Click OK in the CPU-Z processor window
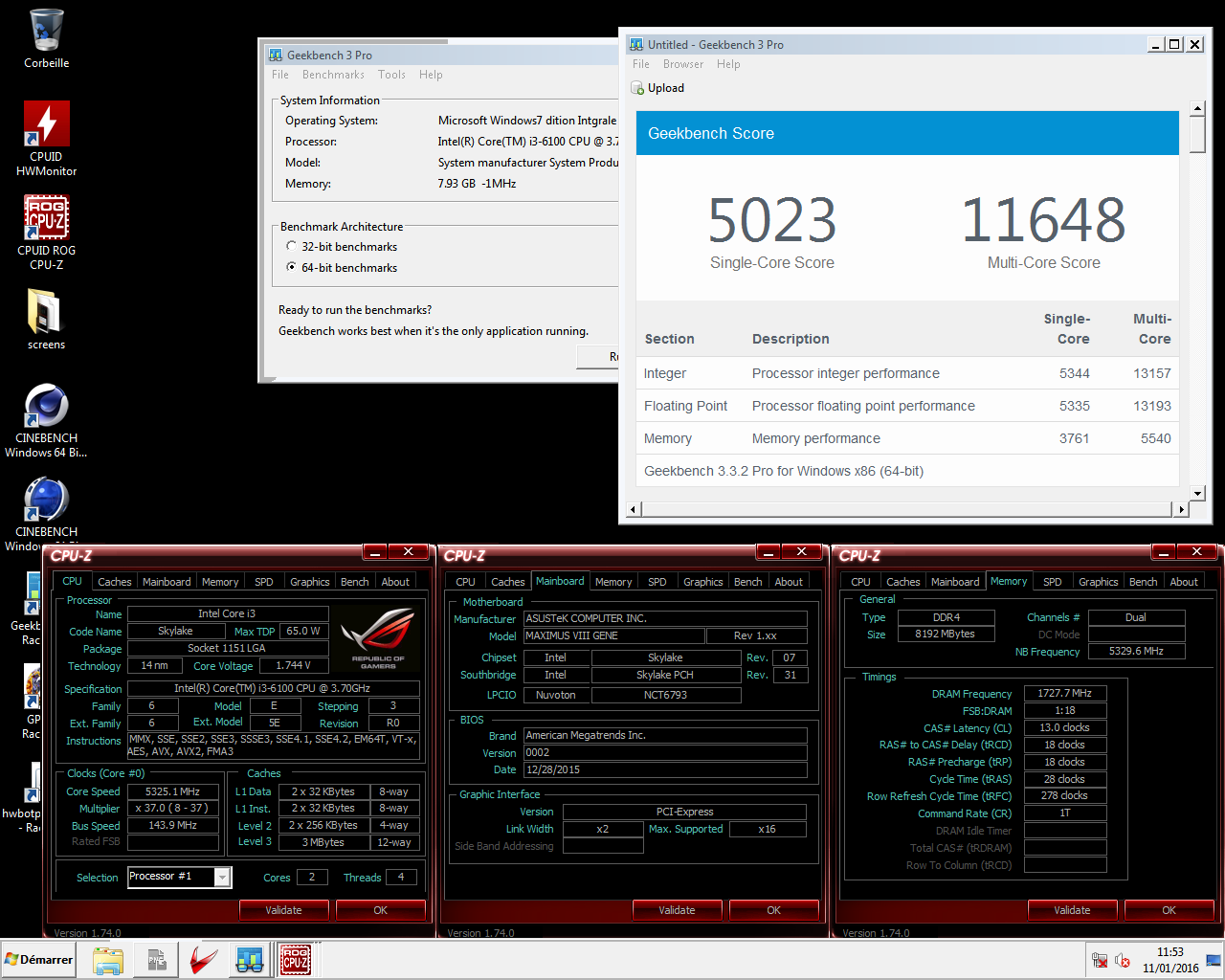 click(x=381, y=910)
